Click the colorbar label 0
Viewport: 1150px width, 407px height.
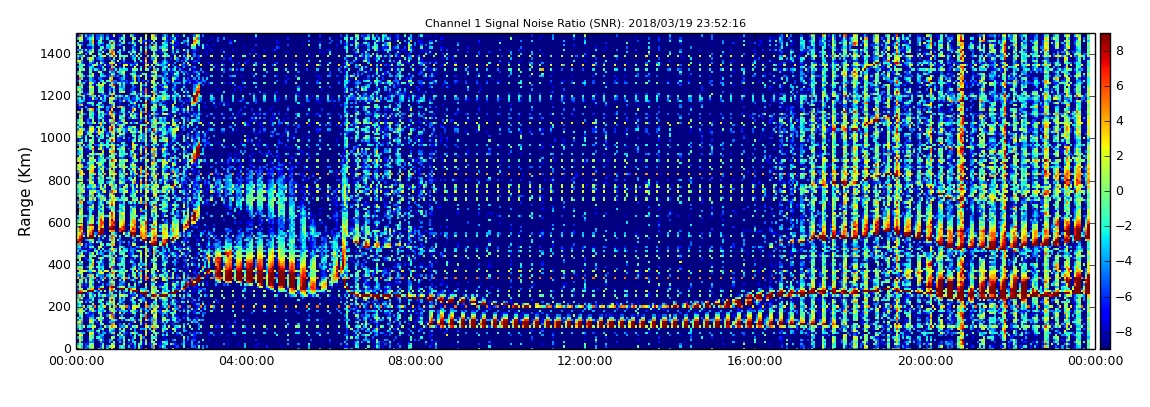pos(1120,191)
